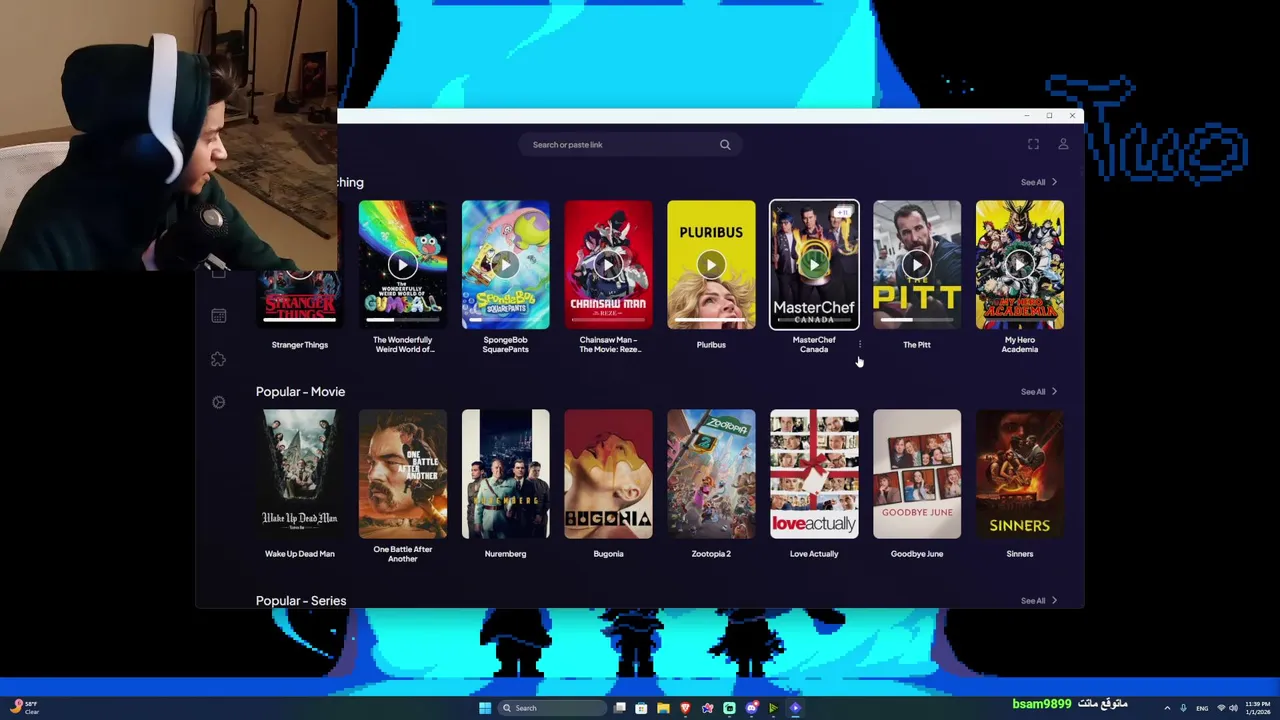Click the Gumball poster watch progress bar
This screenshot has height=720, width=1280.
pos(402,321)
